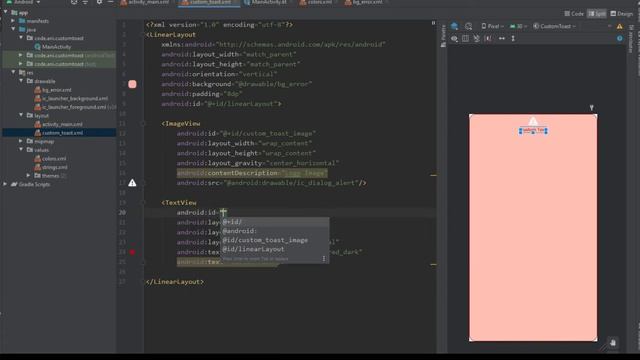Collapse the layout folder
640x360 pixels.
pos(21,115)
